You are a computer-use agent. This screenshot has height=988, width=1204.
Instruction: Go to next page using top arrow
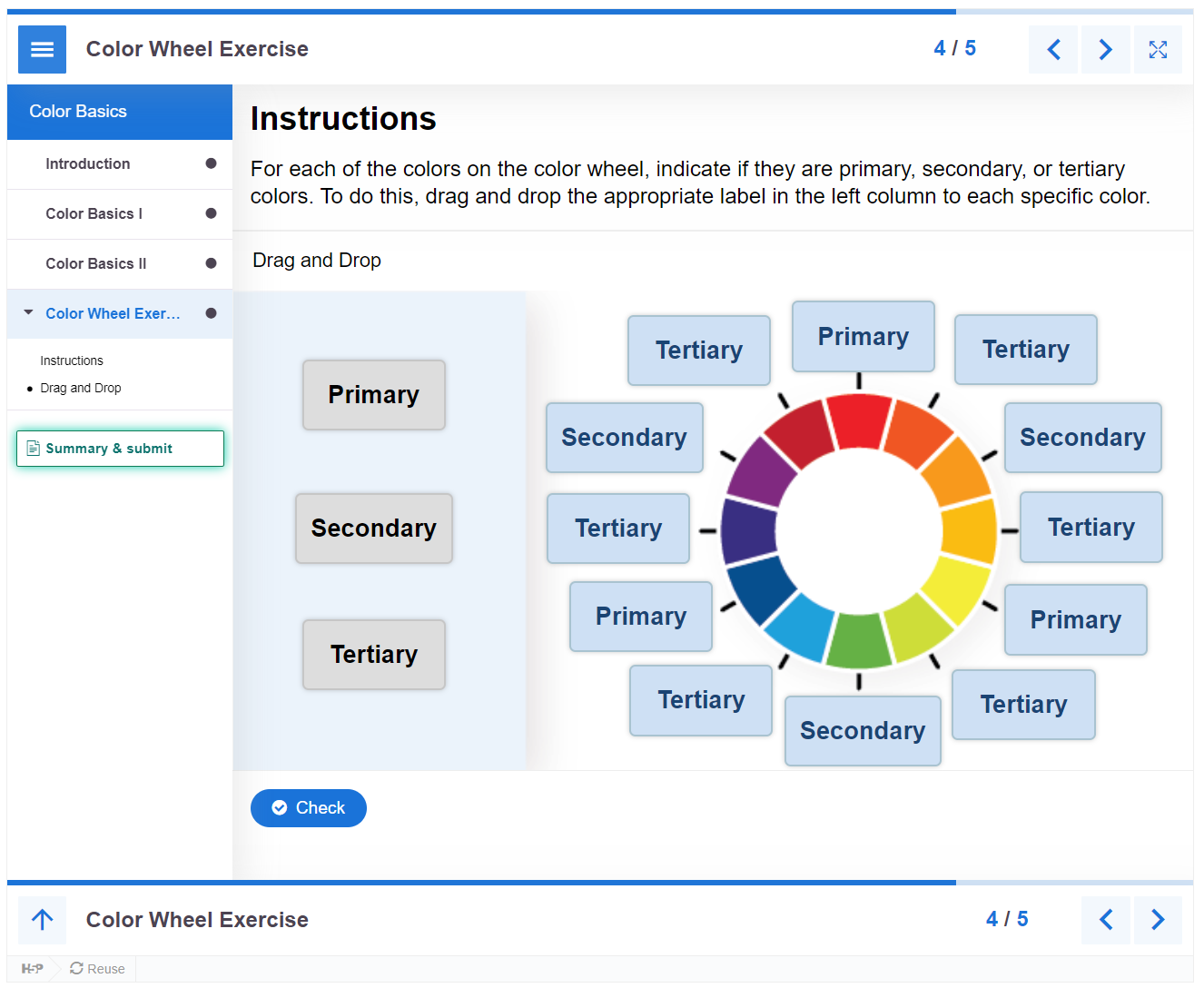point(1105,49)
